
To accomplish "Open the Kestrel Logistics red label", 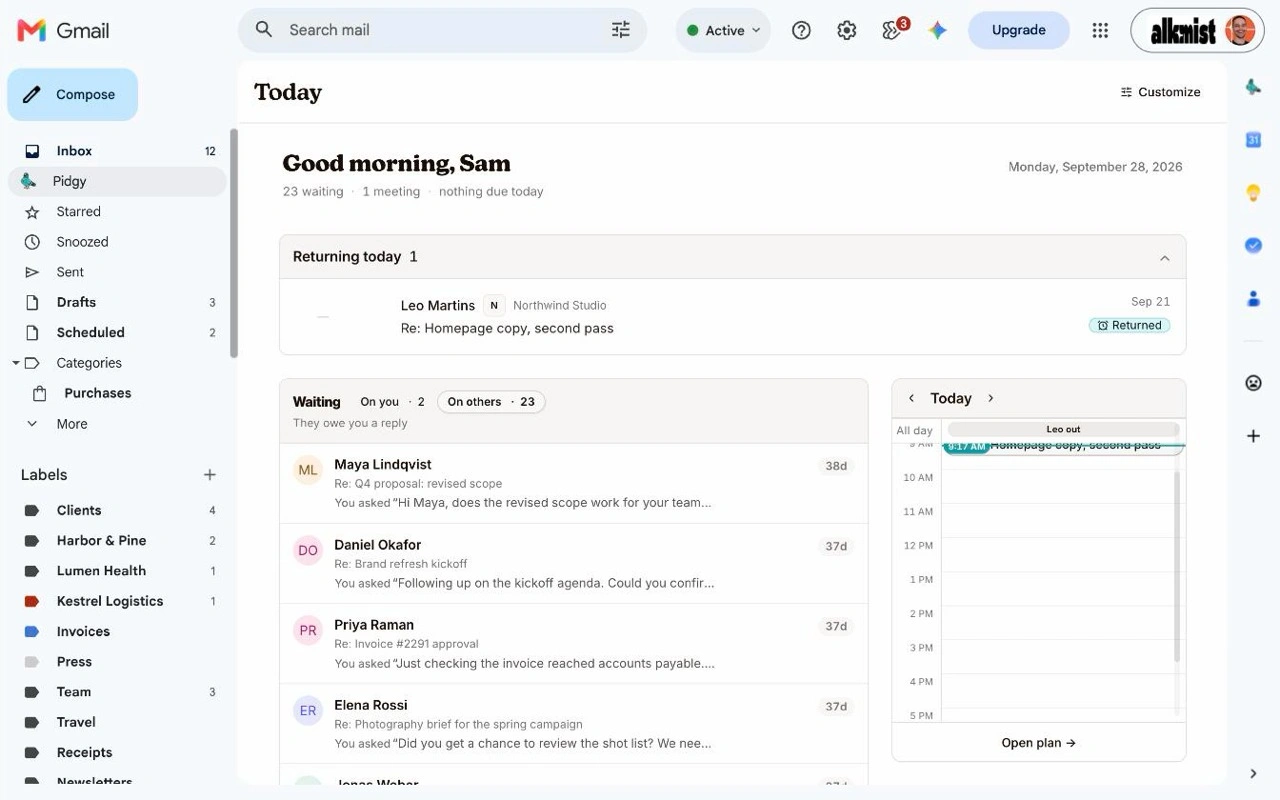I will tap(118, 601).
